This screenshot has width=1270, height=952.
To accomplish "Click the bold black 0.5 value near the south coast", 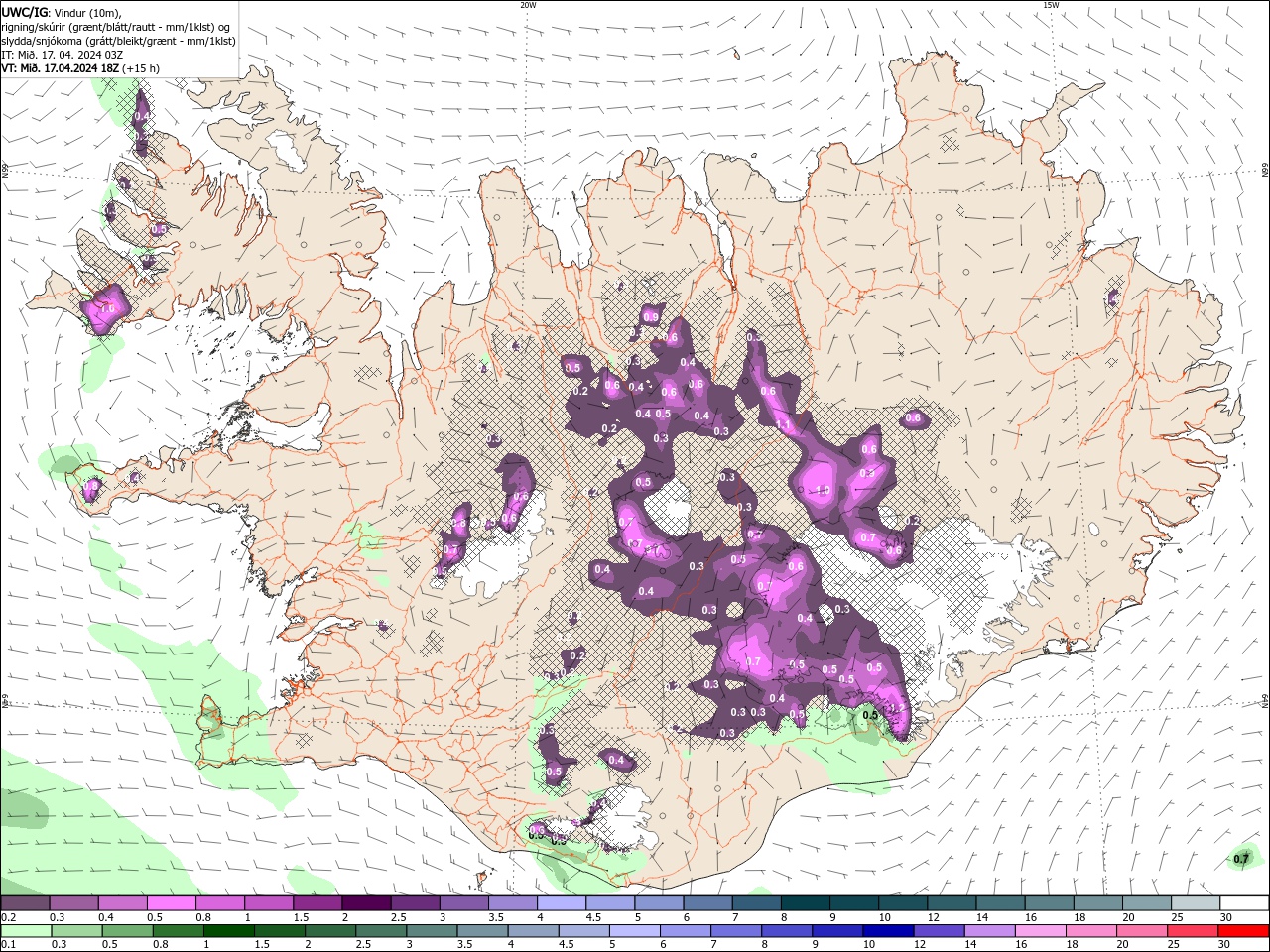I will [870, 714].
